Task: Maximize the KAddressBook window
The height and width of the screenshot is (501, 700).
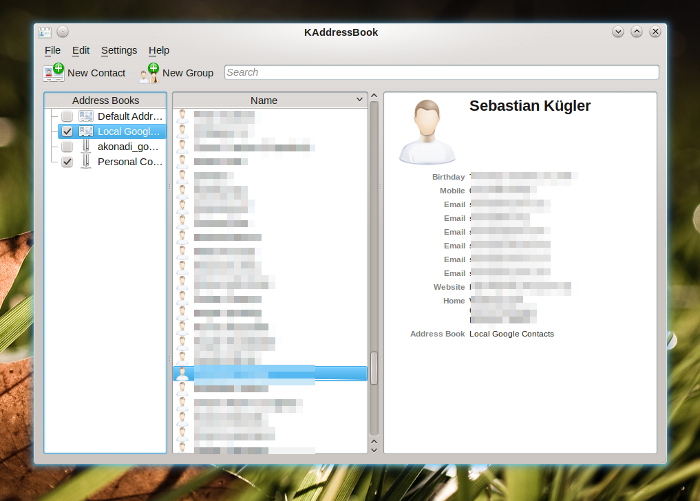Action: pyautogui.click(x=637, y=32)
